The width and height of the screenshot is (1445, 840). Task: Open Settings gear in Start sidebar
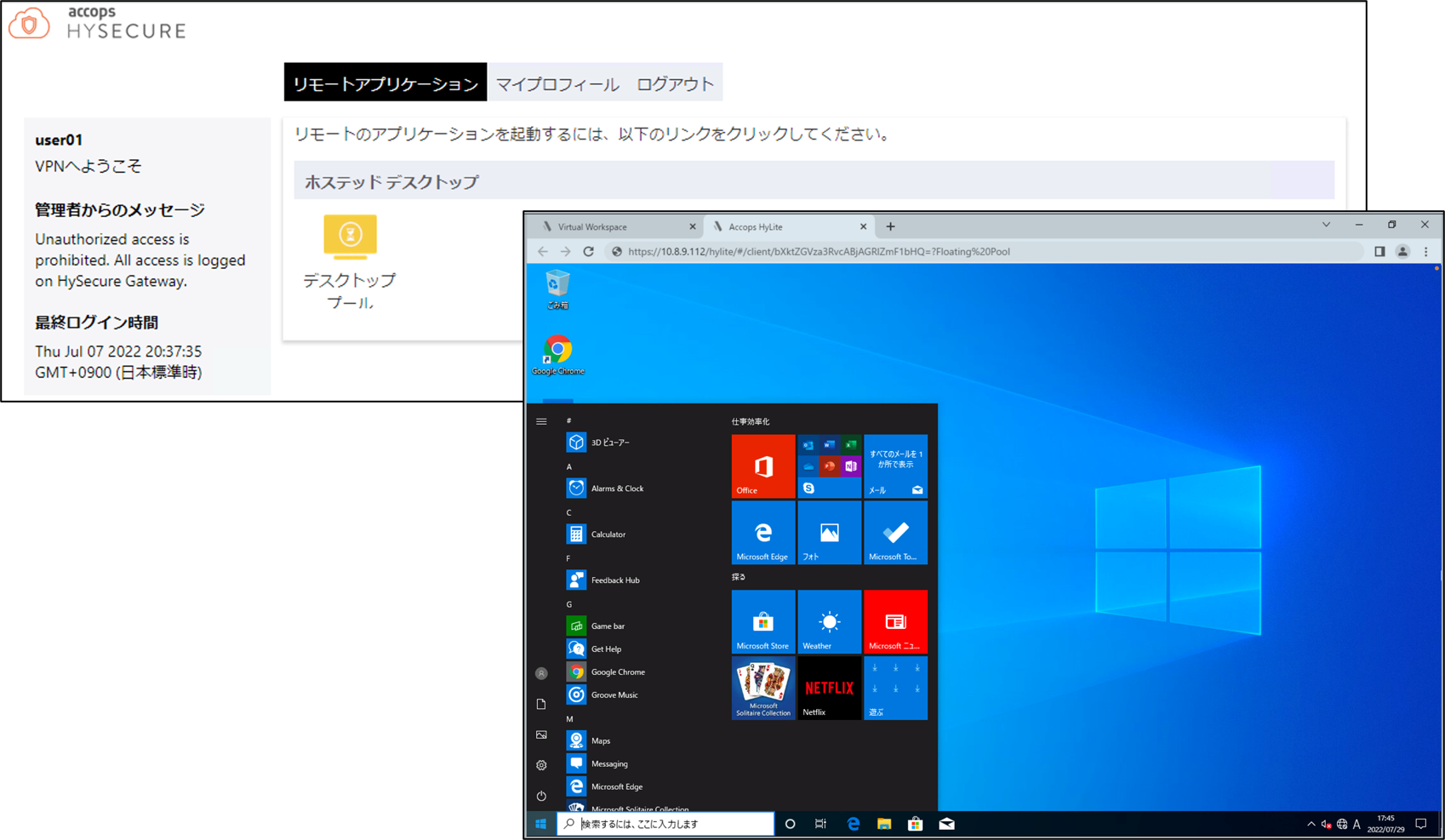pyautogui.click(x=541, y=765)
